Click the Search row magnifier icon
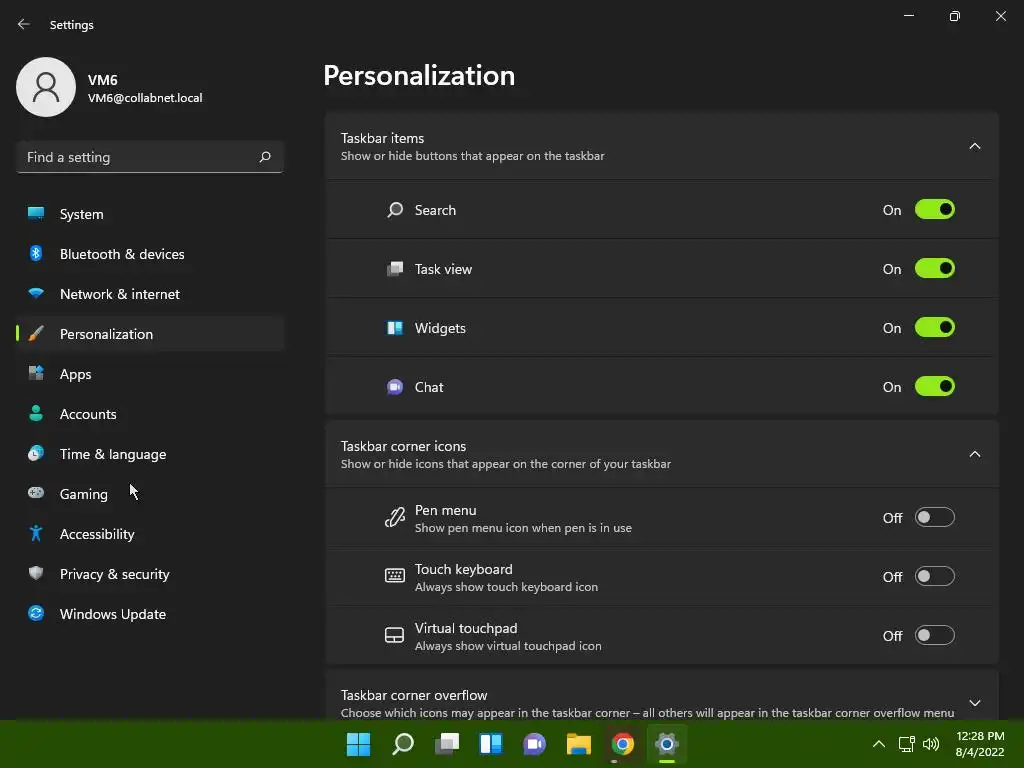 [394, 210]
